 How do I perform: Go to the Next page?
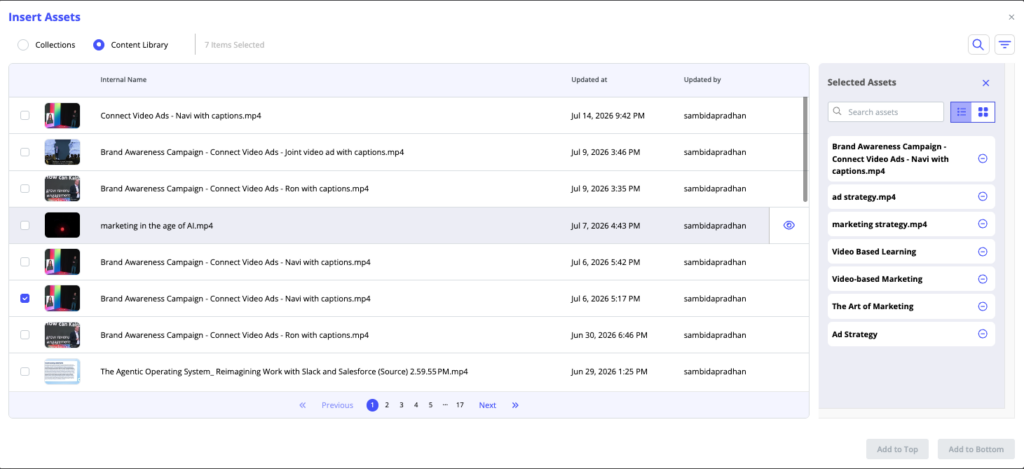pyautogui.click(x=487, y=405)
